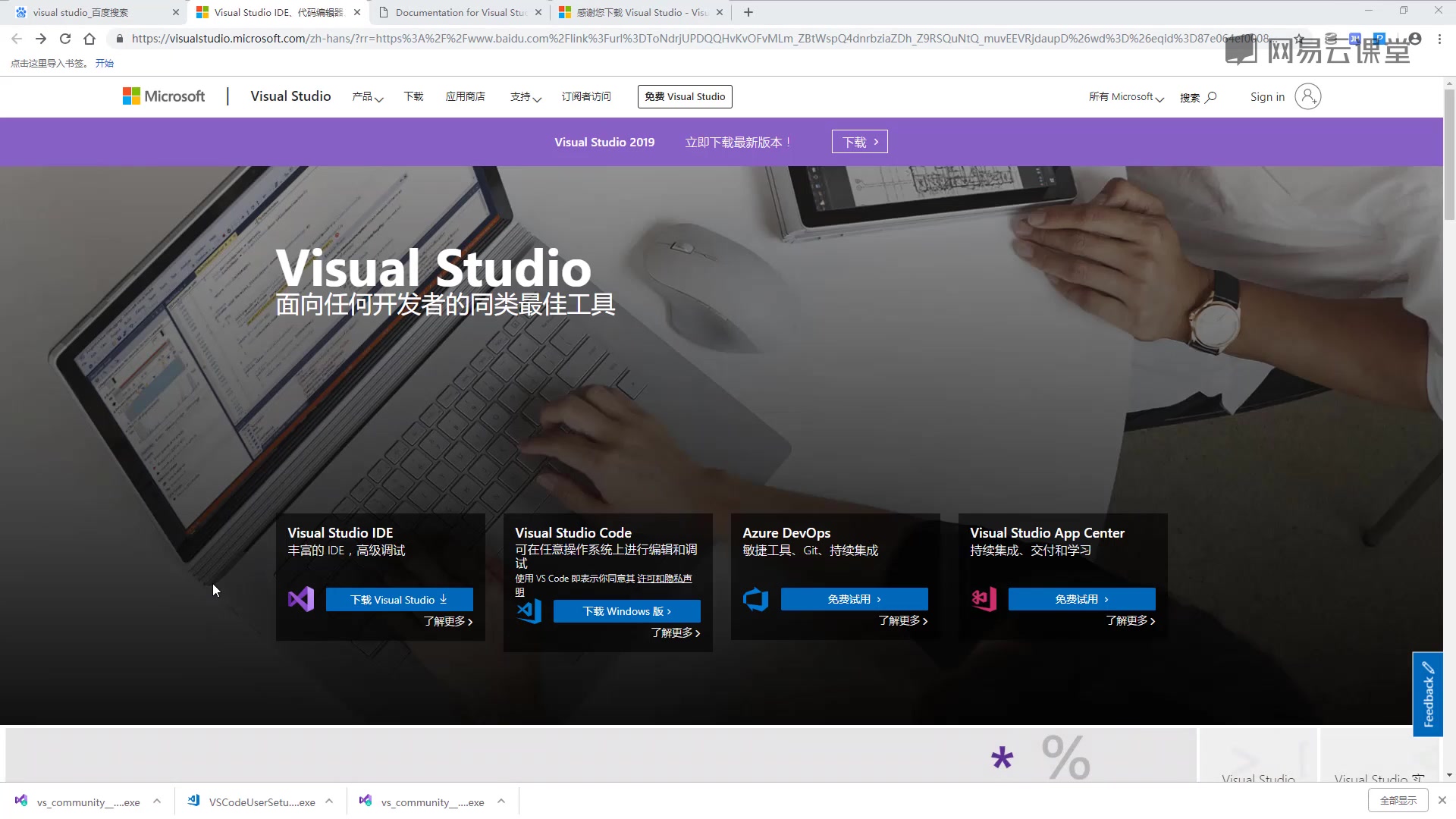Click App Center 免费试用 button
Viewport: 1456px width, 819px height.
(x=1082, y=599)
